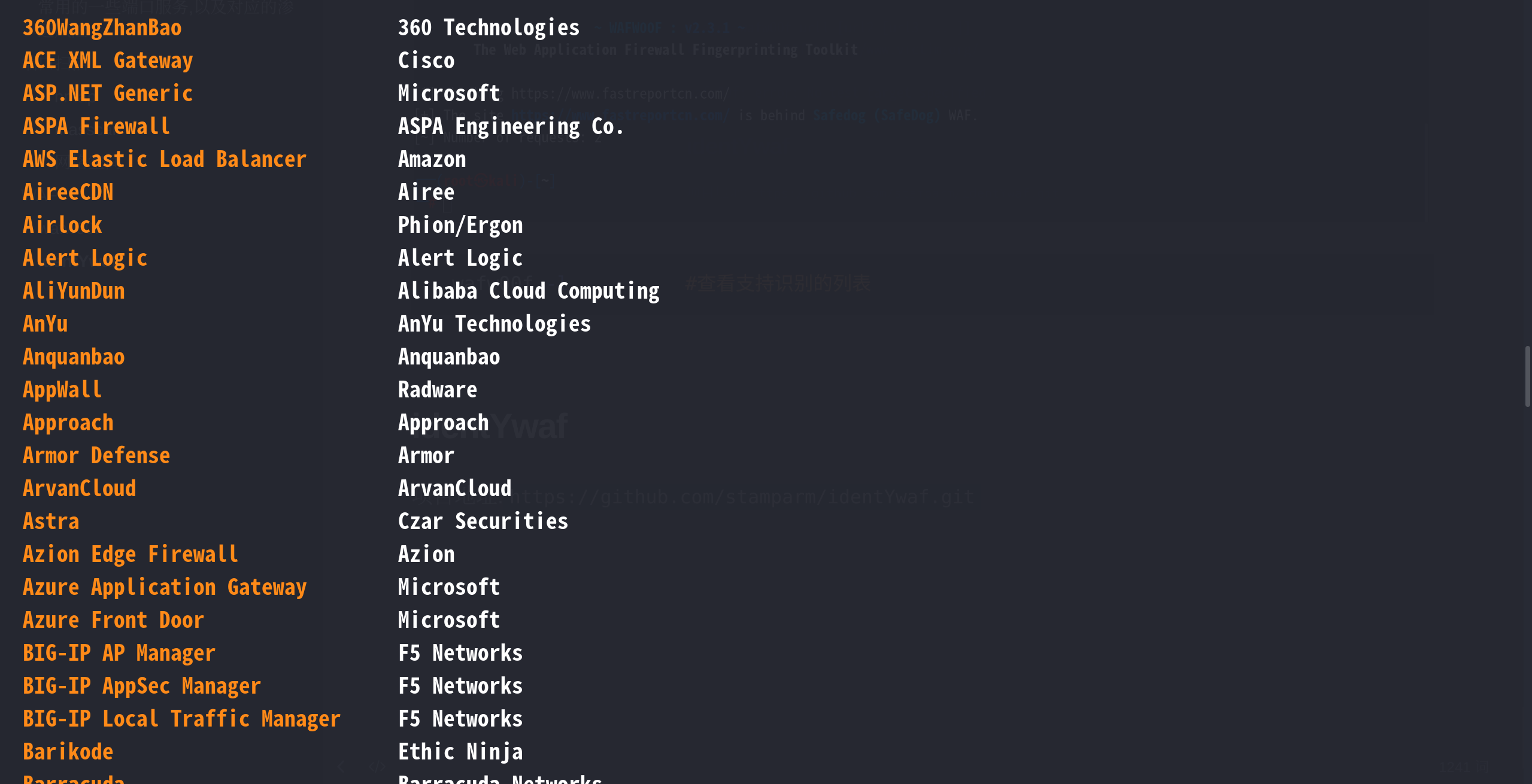Click the Azure Front Door entry
The width and height of the screenshot is (1532, 784).
(113, 621)
